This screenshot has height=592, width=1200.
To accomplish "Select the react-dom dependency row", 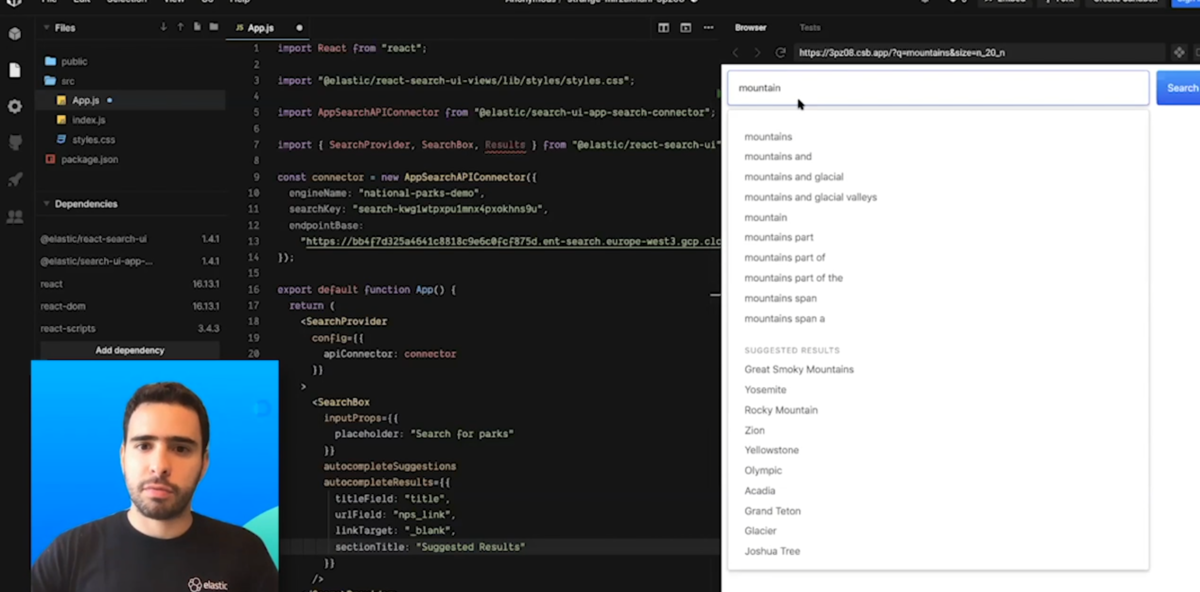I will (x=130, y=306).
